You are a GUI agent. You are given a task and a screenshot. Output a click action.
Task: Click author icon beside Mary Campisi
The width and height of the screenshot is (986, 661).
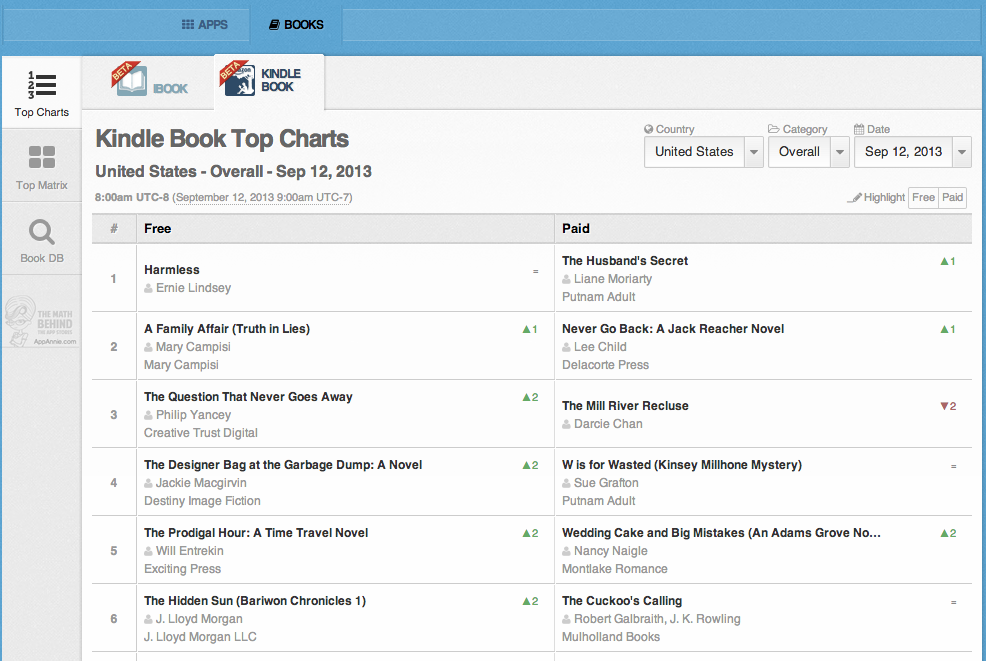[x=148, y=347]
